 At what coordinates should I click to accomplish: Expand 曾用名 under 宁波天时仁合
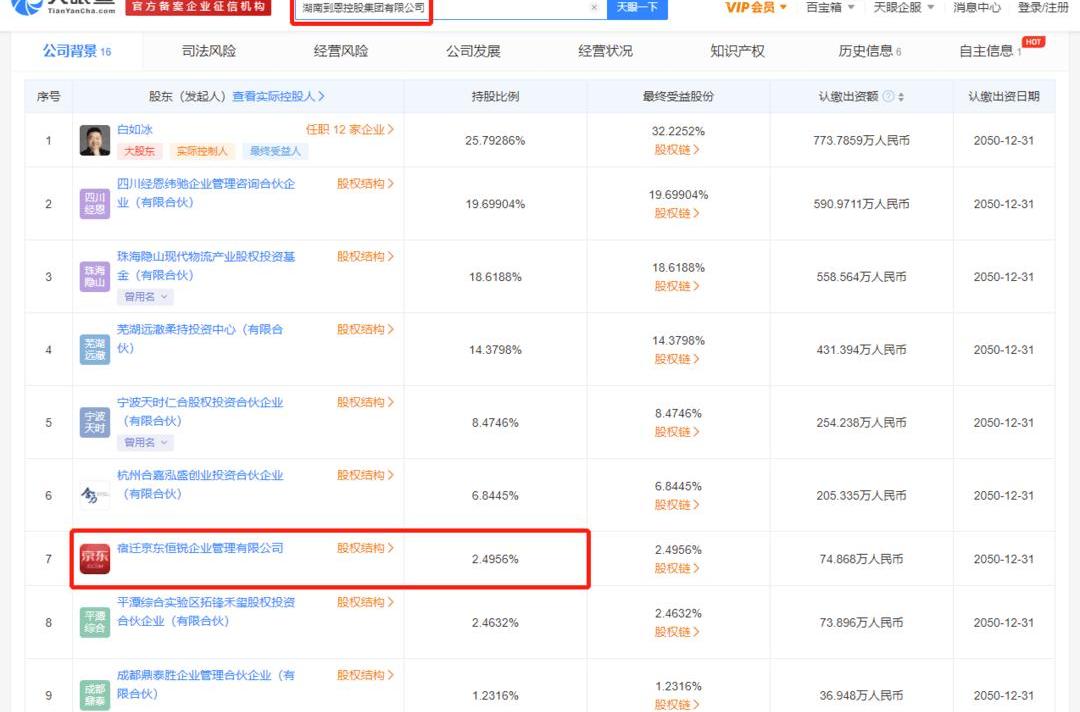tap(145, 443)
